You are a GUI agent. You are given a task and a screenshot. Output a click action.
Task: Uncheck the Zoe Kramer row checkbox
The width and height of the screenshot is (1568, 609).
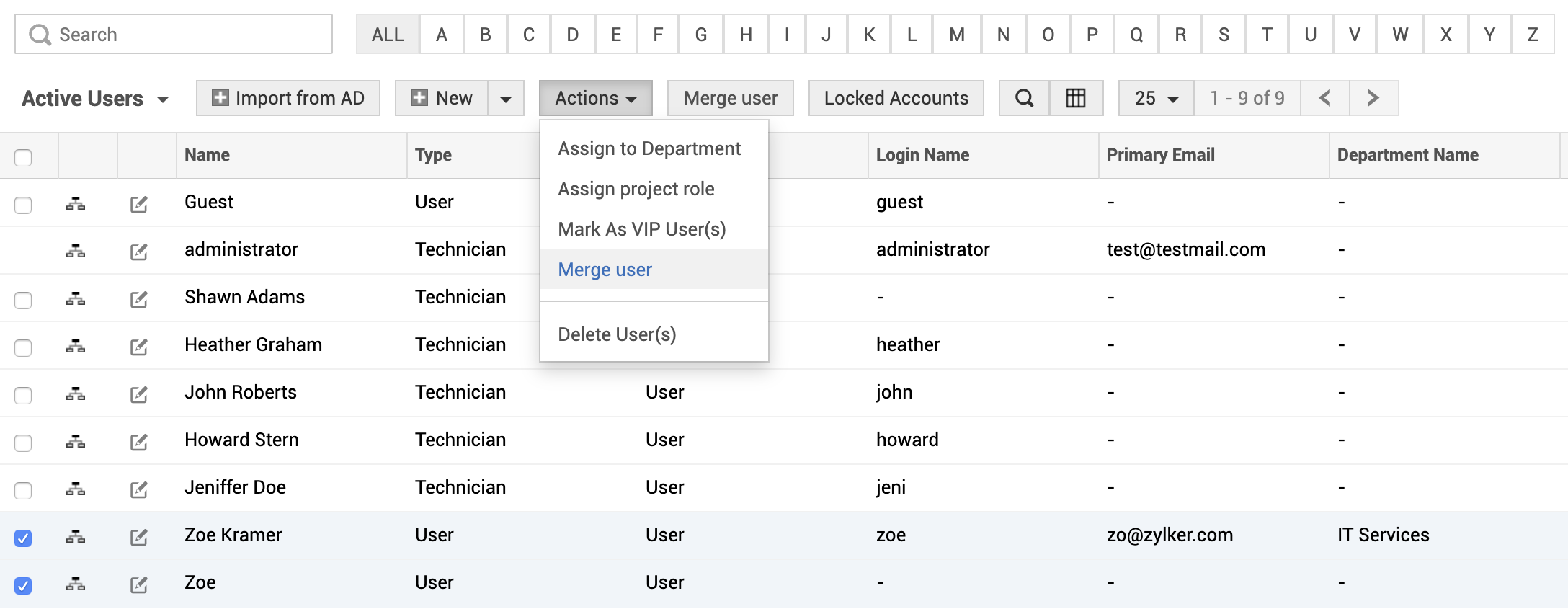[x=23, y=538]
